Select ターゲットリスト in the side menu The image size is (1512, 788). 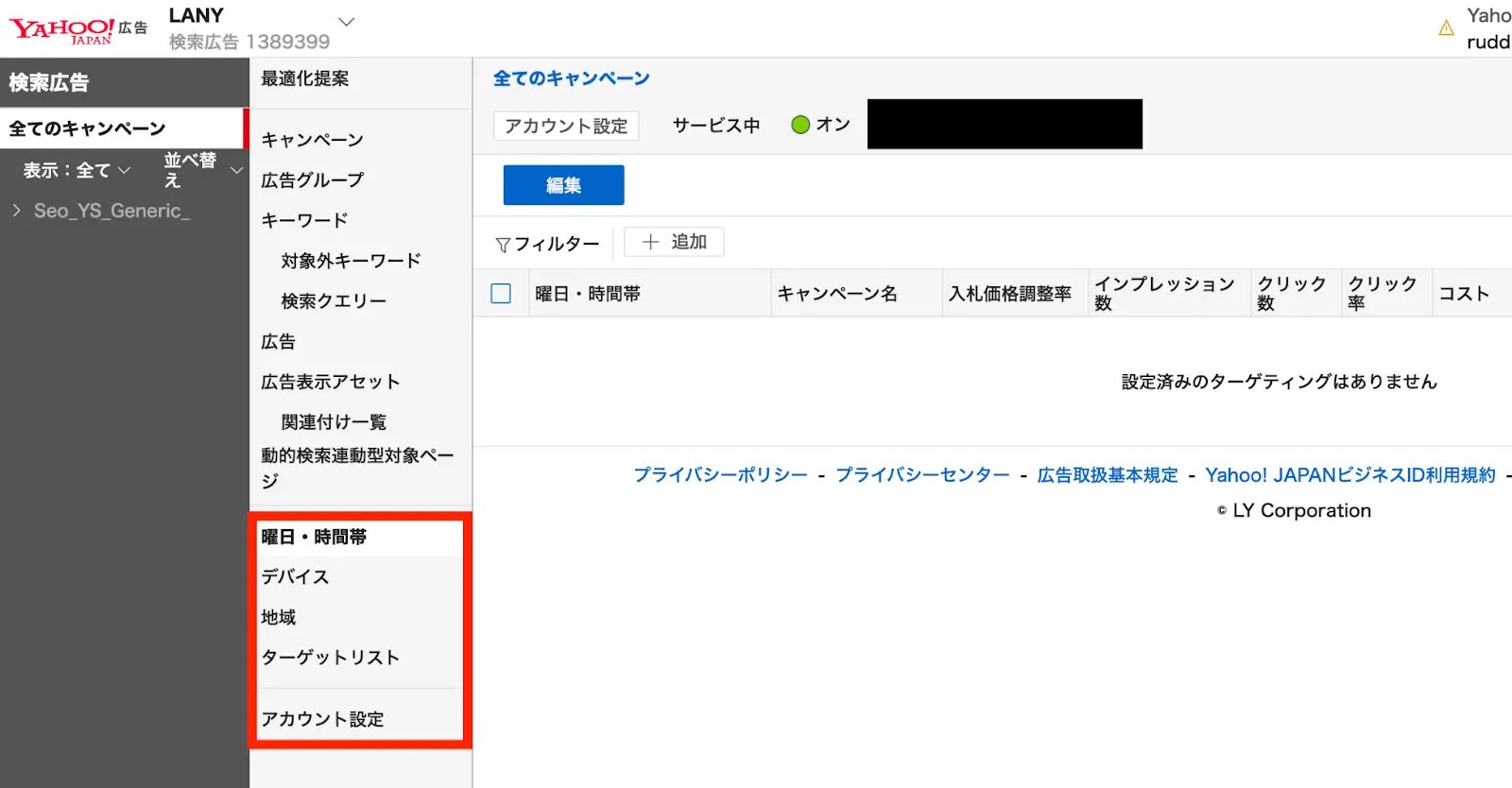tap(330, 658)
